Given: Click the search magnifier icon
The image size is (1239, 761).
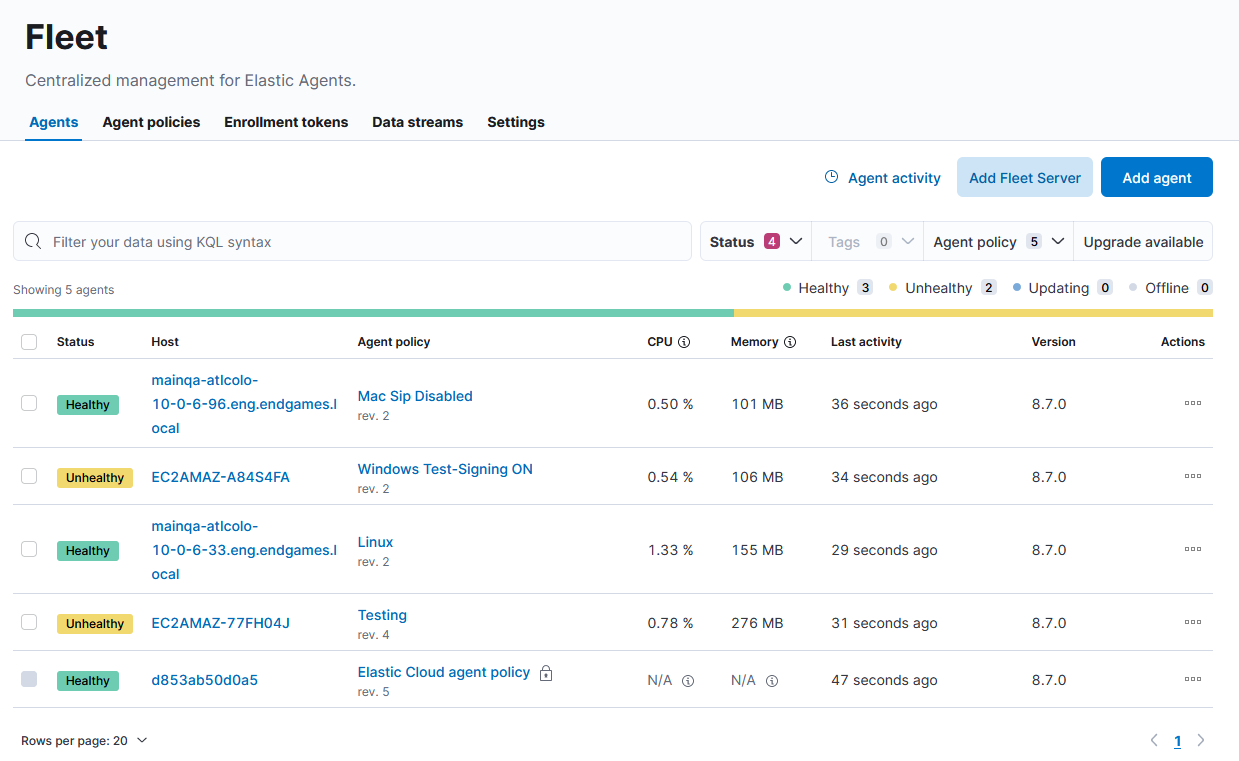Looking at the screenshot, I should point(33,241).
